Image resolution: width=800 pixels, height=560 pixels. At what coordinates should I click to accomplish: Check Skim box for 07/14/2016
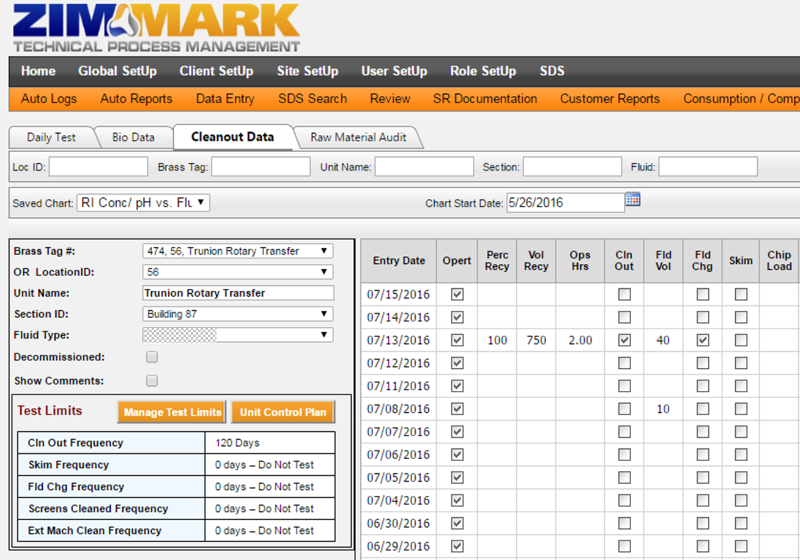click(x=741, y=317)
